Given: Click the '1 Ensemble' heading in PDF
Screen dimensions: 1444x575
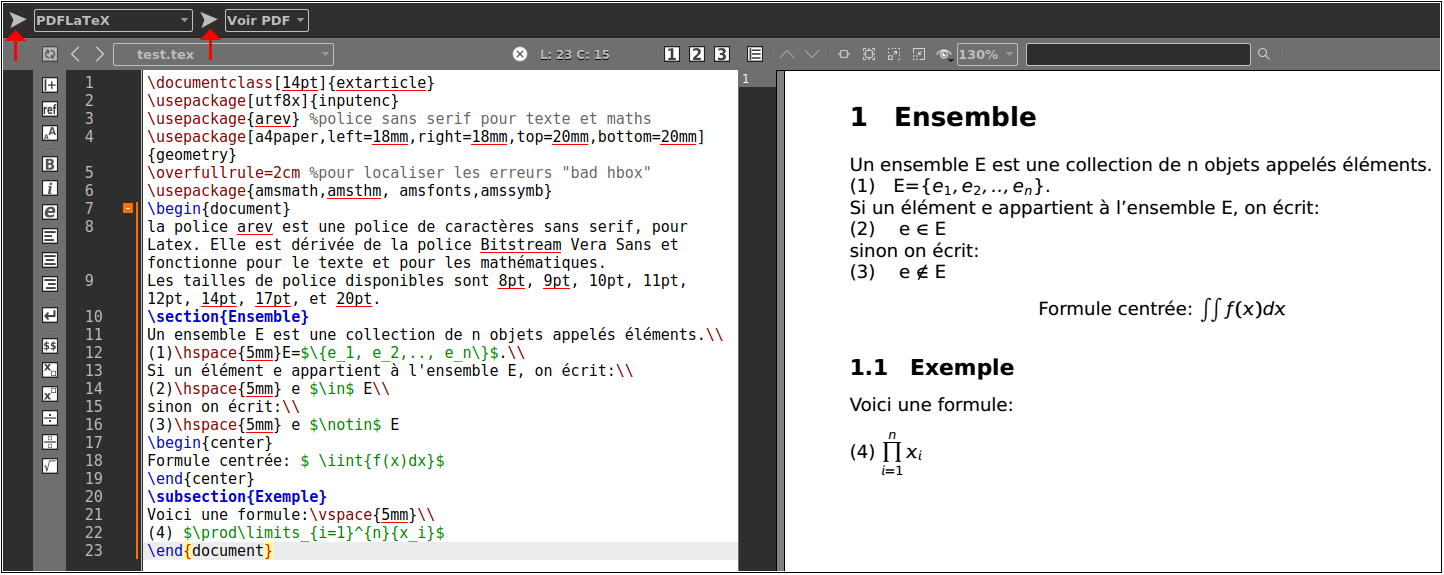Looking at the screenshot, I should click(943, 117).
